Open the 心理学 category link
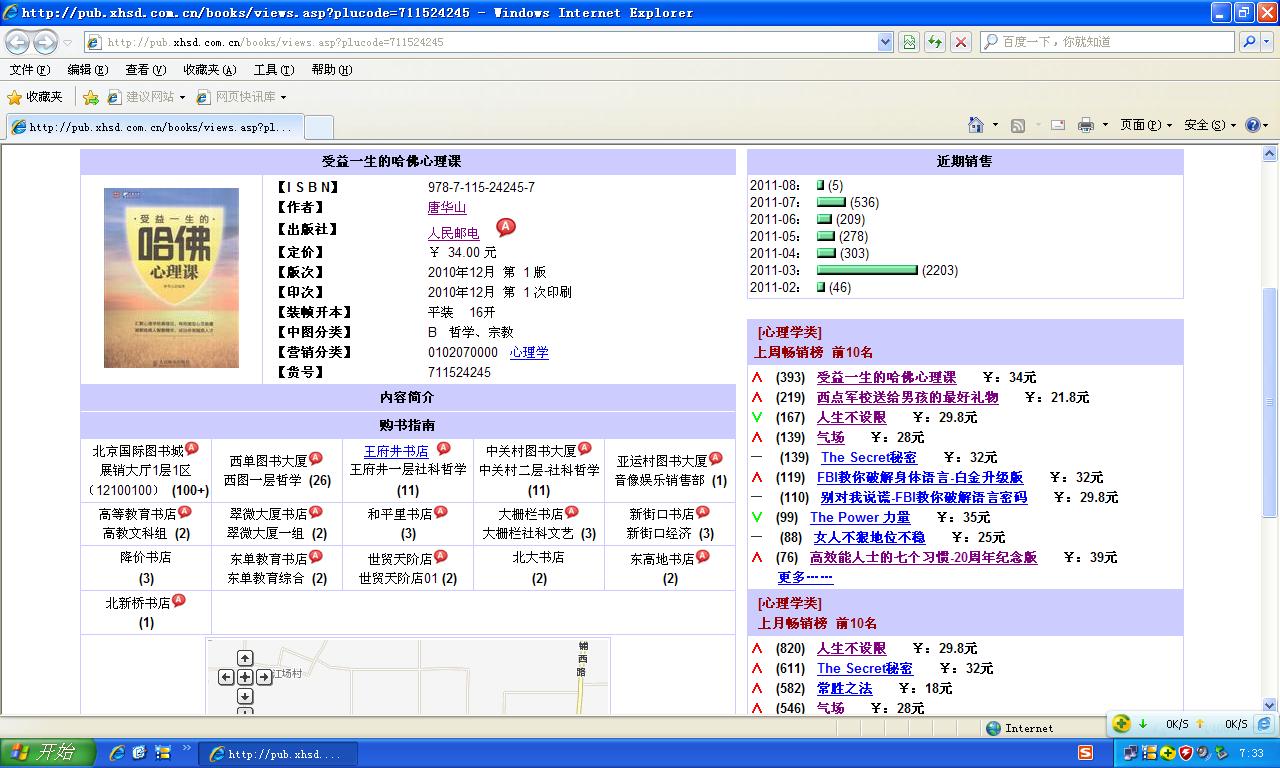 pyautogui.click(x=529, y=352)
